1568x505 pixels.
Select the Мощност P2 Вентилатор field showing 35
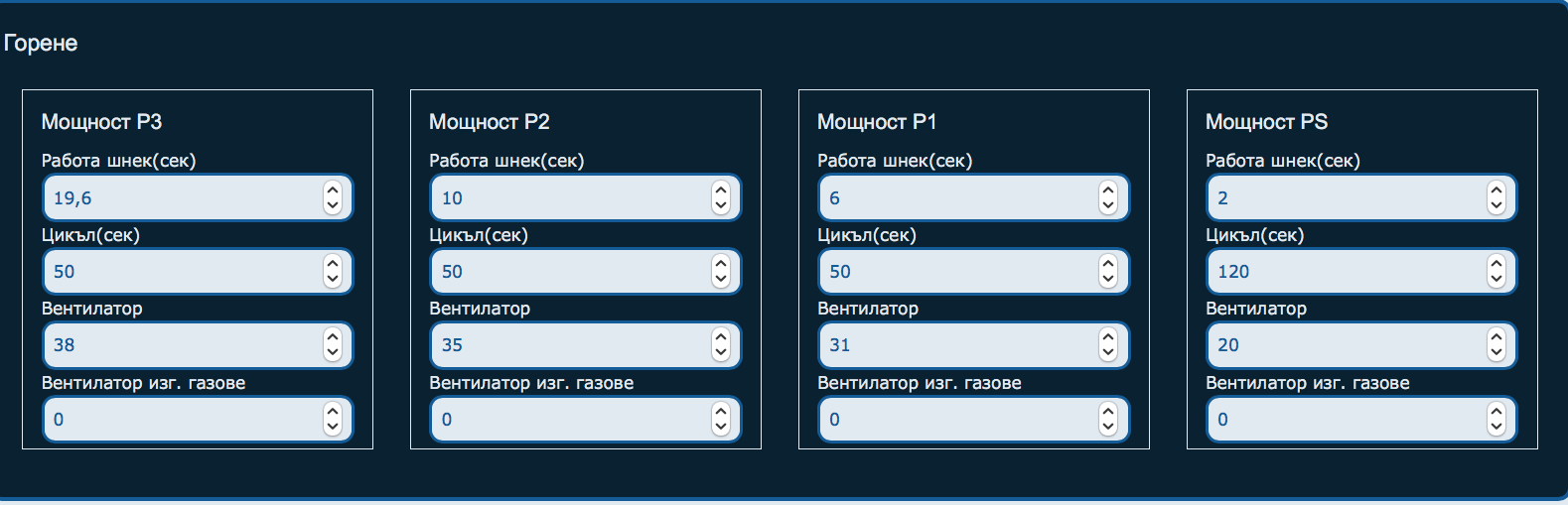(566, 345)
